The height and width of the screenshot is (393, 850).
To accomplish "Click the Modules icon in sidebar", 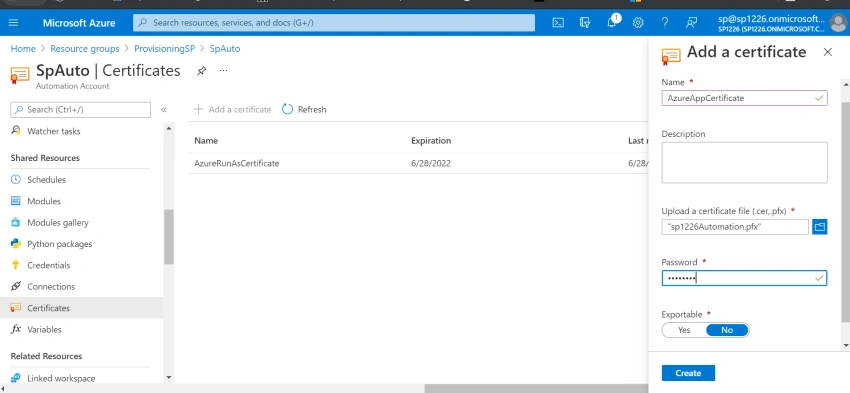I will [16, 201].
